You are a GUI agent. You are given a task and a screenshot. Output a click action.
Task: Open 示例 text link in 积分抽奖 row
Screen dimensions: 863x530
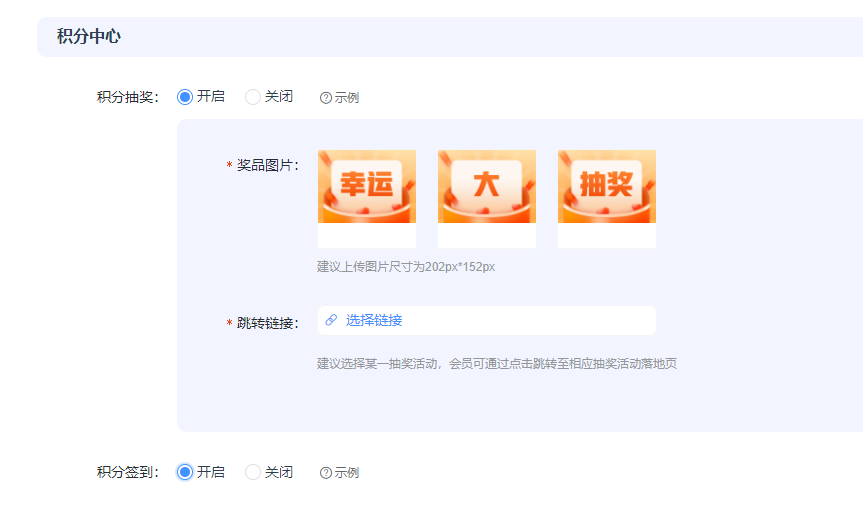(346, 98)
